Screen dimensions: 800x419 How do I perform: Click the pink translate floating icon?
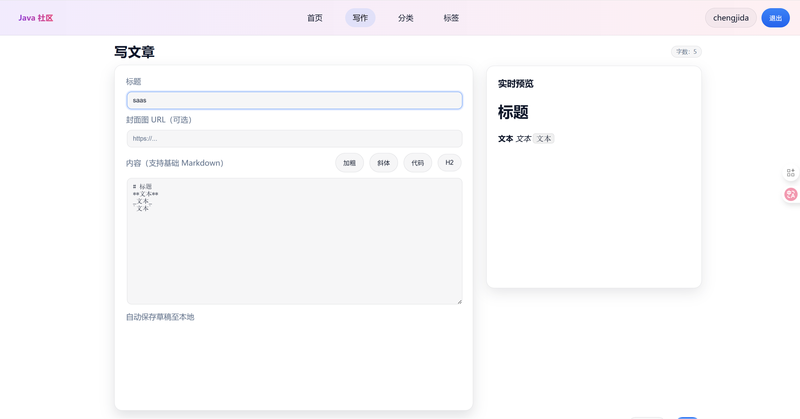790,194
